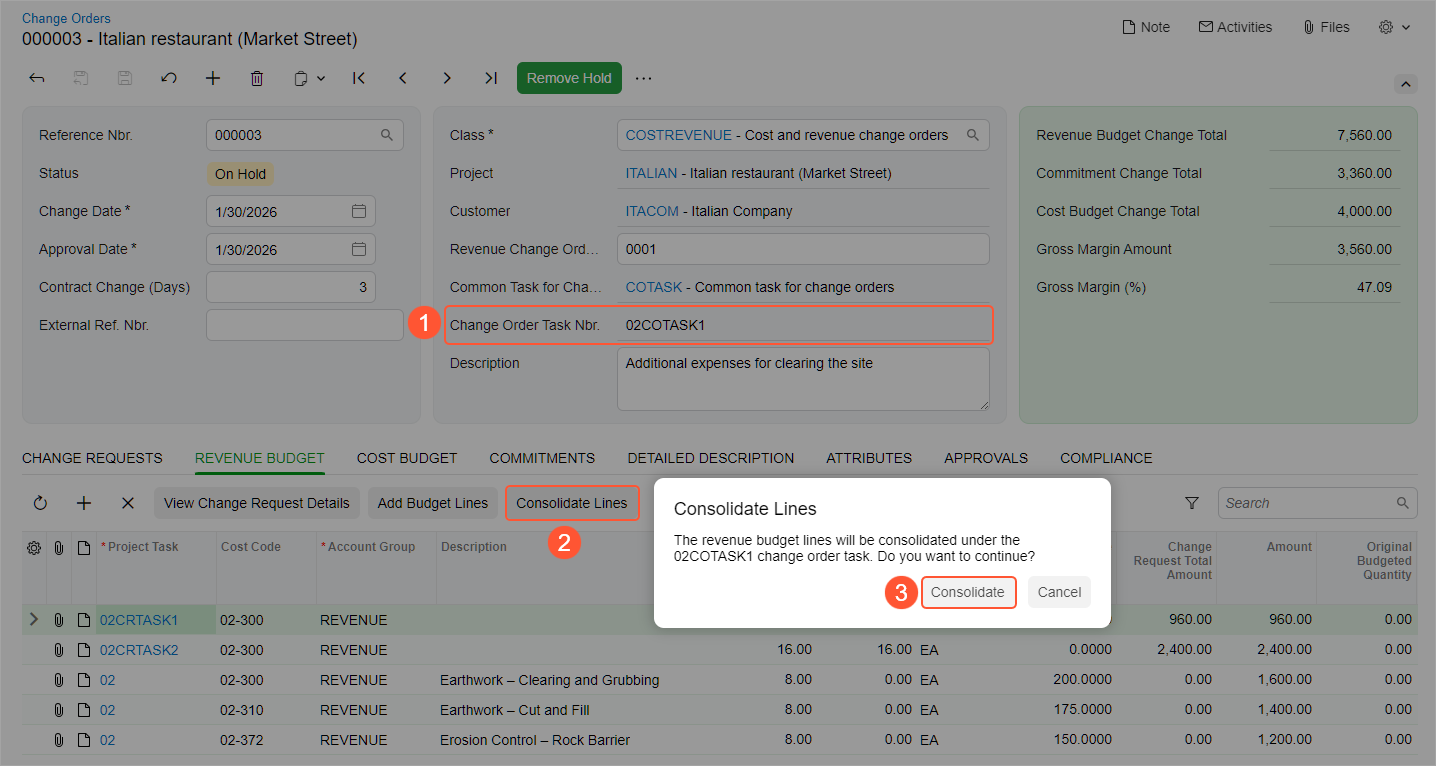Refresh the revenue budget grid
The image size is (1436, 766).
pyautogui.click(x=40, y=503)
